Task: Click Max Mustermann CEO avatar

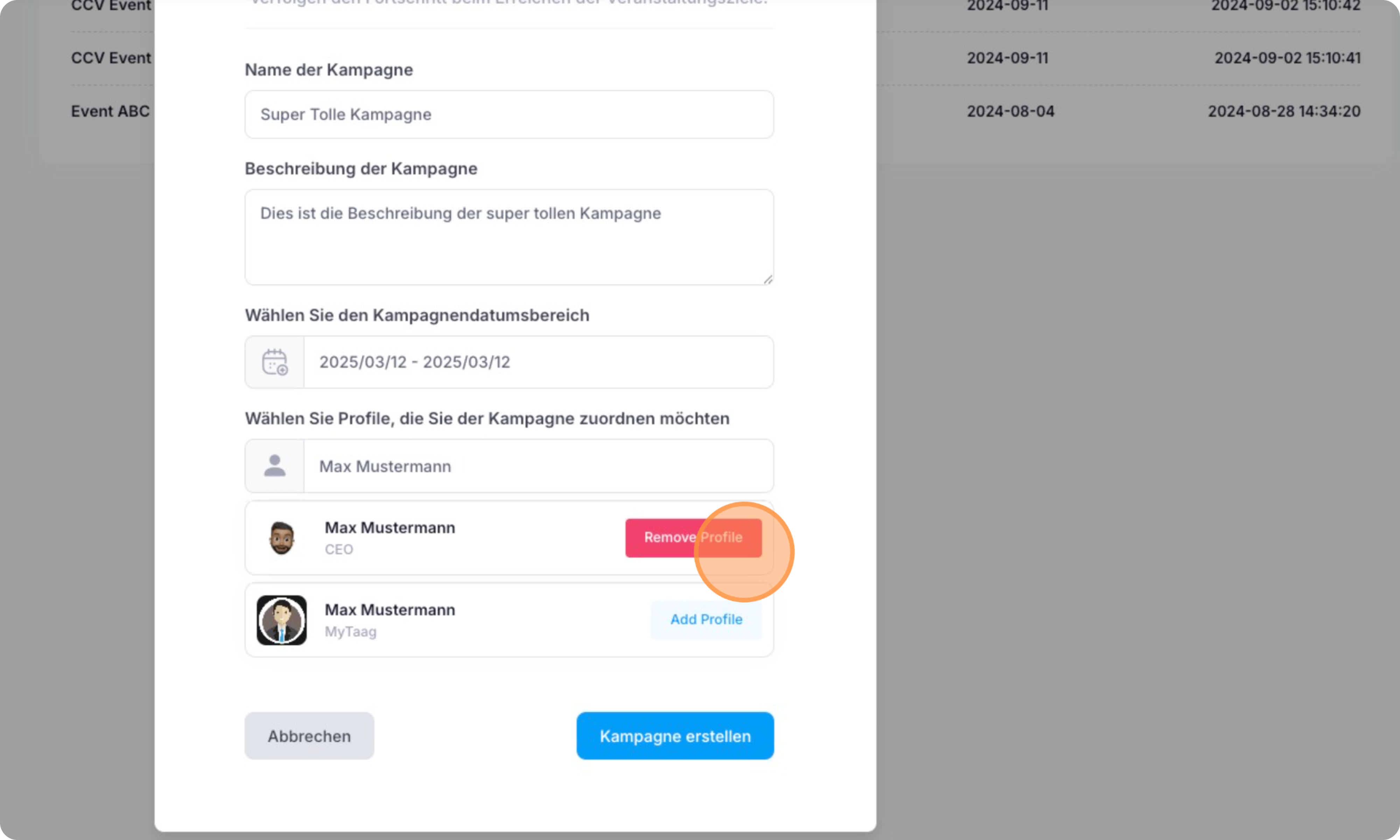Action: 281,538
